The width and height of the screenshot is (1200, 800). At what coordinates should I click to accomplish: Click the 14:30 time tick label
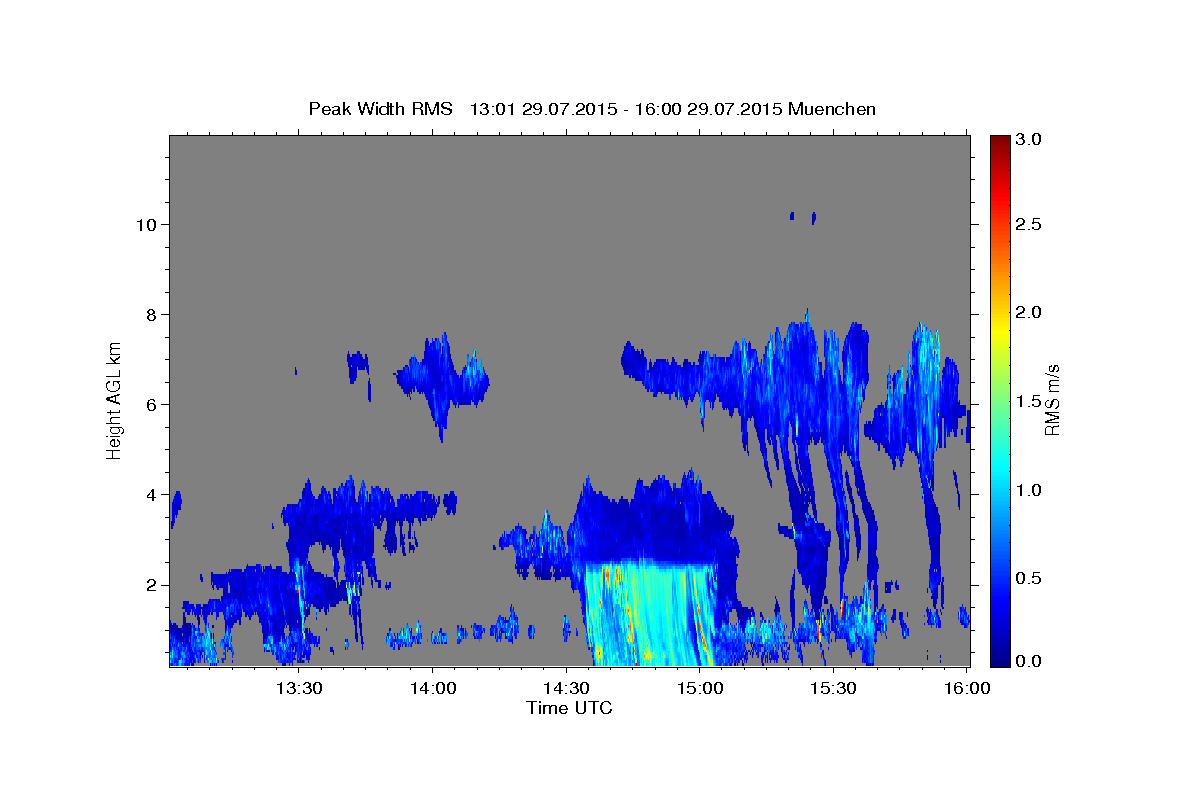click(566, 688)
